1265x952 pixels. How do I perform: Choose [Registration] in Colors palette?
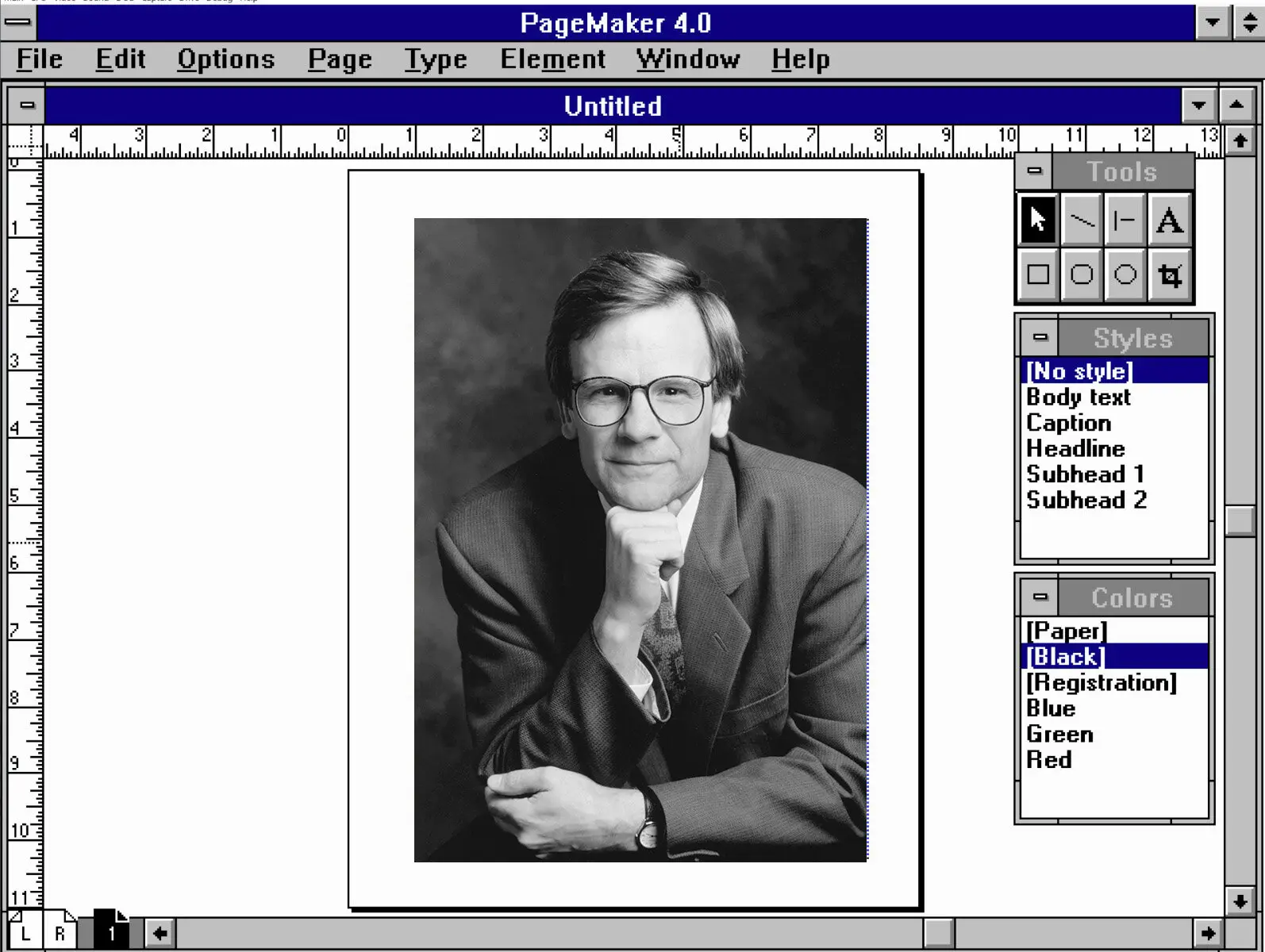point(1114,682)
